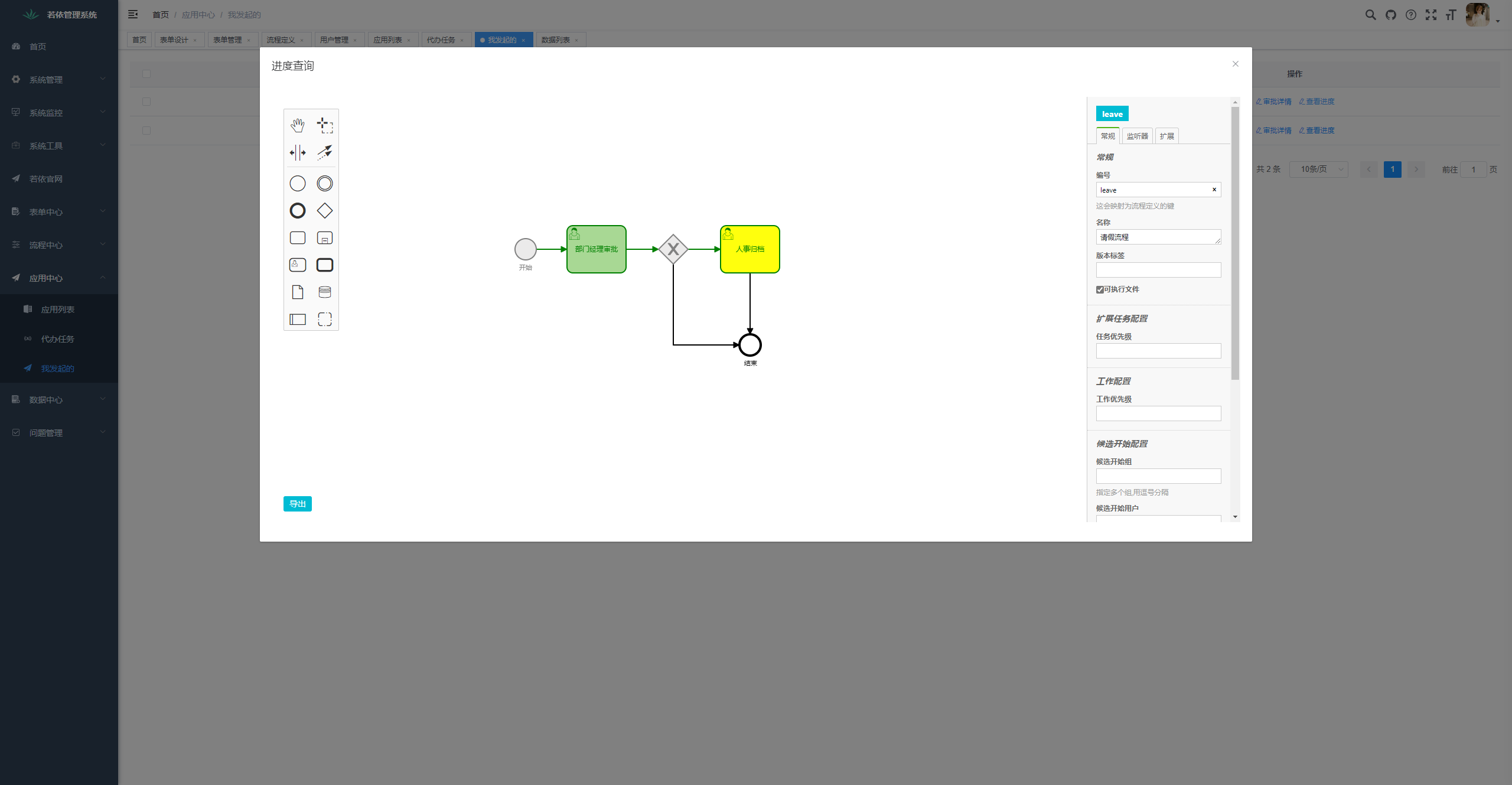Create a group from the palette
Image resolution: width=1512 pixels, height=785 pixels.
pos(325,320)
